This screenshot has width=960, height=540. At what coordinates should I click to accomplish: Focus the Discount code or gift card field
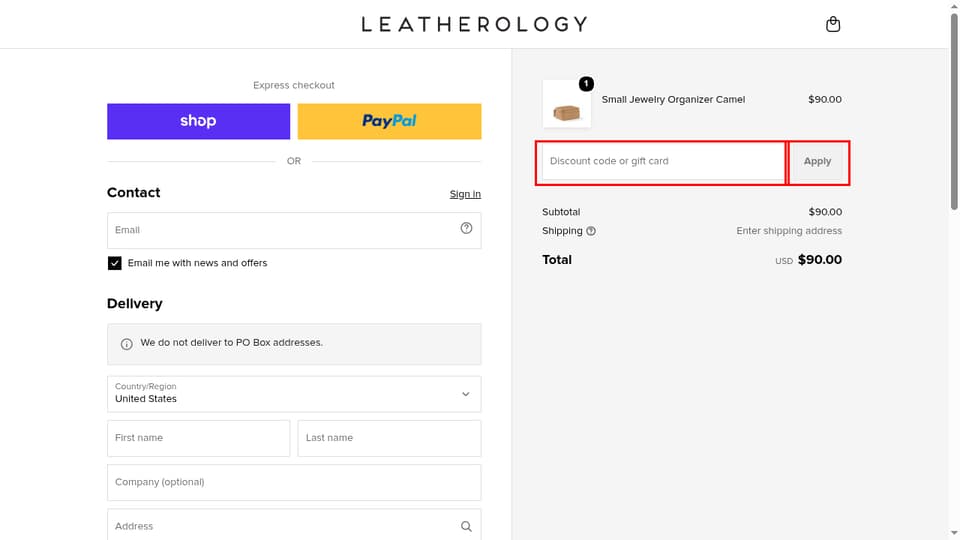(663, 162)
